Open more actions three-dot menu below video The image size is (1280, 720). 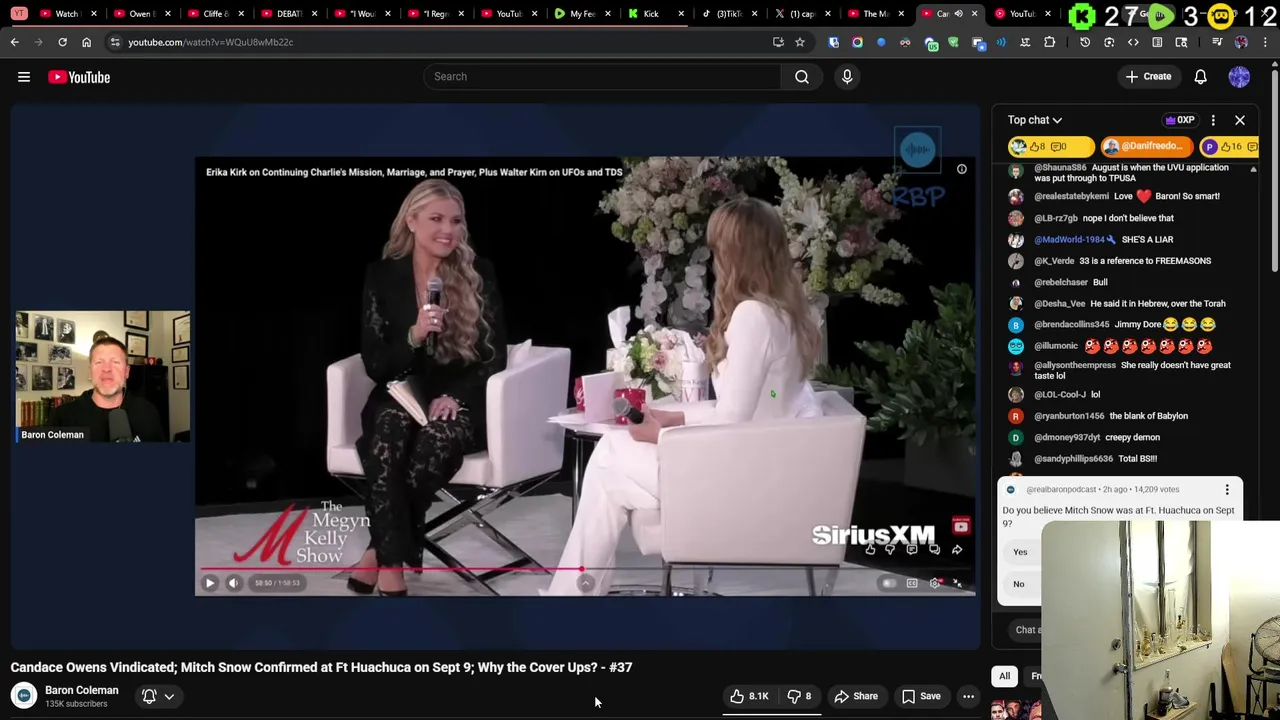968,696
